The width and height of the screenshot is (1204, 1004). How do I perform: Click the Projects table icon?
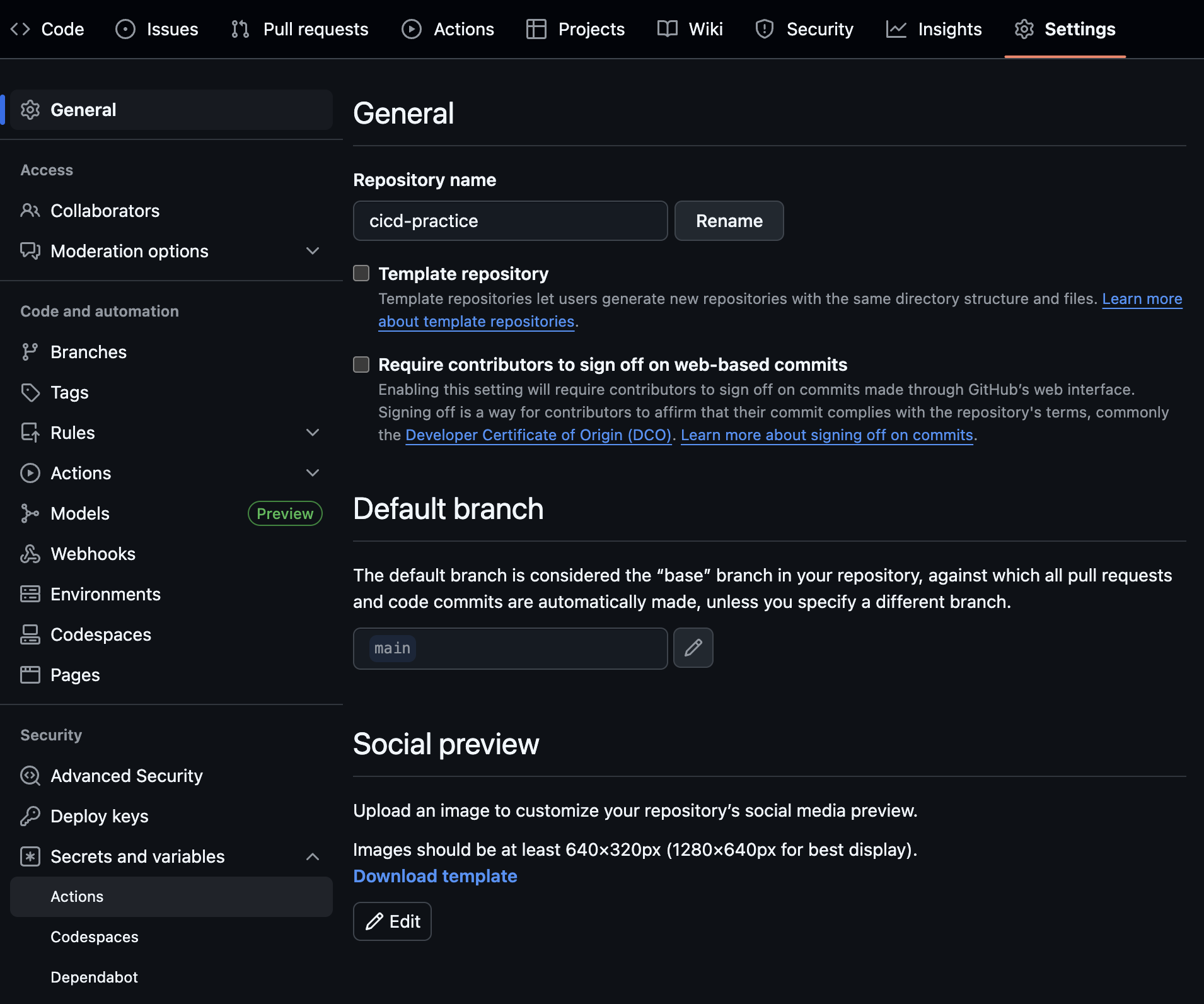coord(536,29)
